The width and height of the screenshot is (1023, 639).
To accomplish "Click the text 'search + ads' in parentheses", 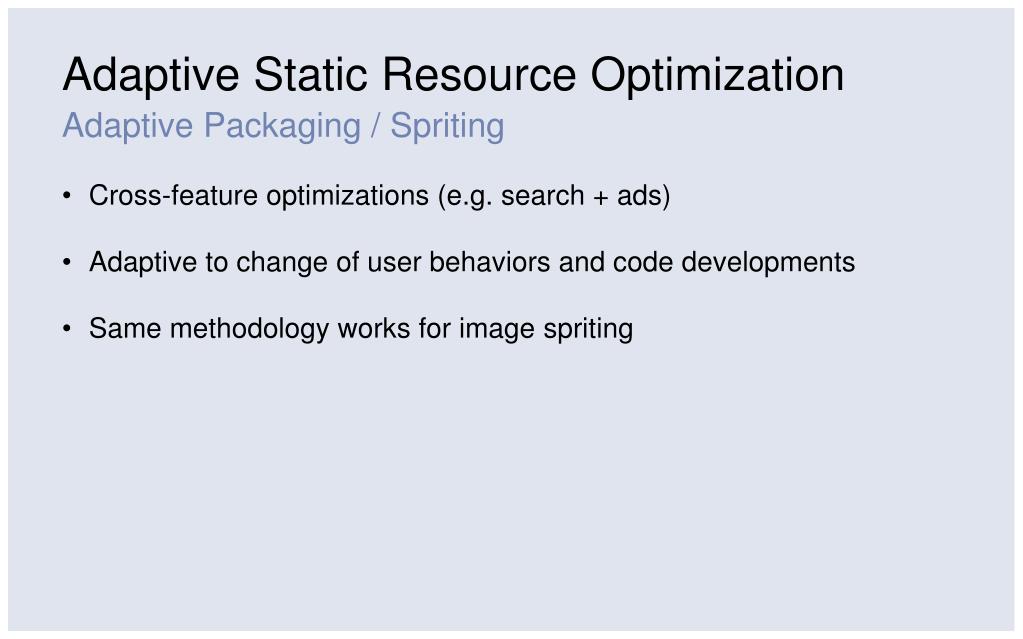I will [x=585, y=196].
